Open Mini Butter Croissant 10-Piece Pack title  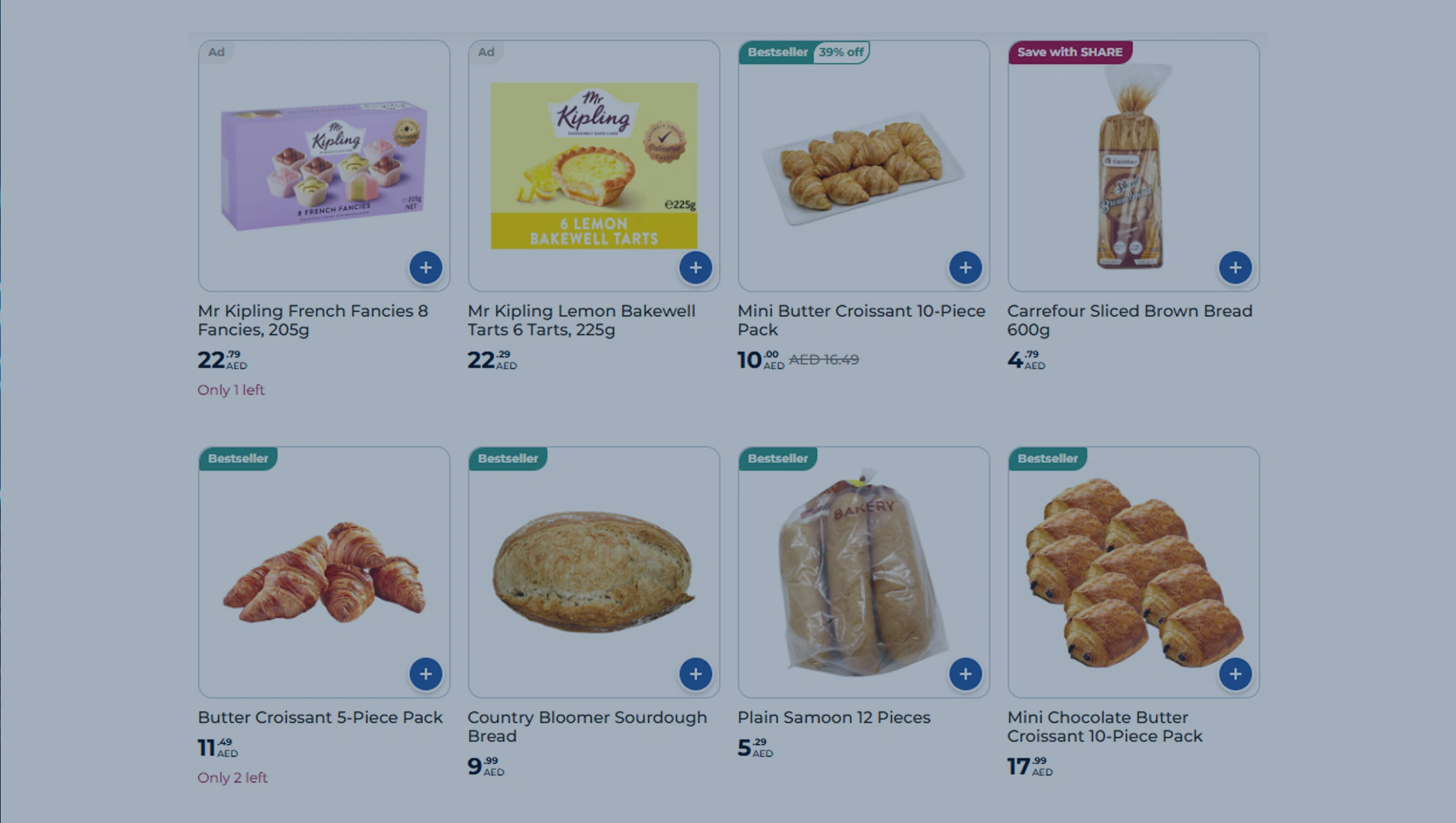pyautogui.click(x=861, y=320)
